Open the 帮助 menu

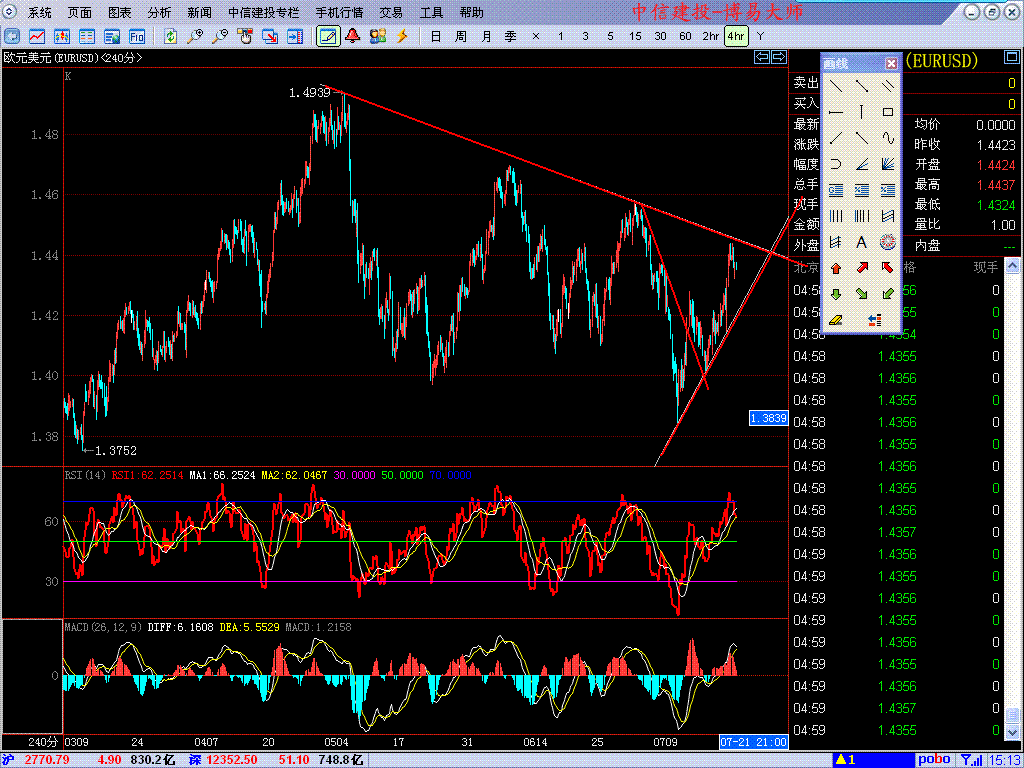click(472, 12)
